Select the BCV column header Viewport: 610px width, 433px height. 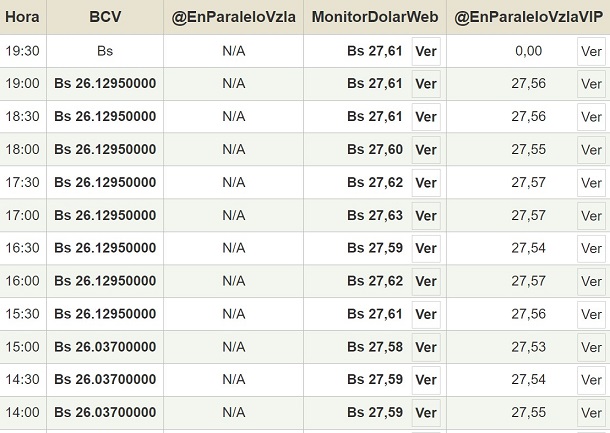pyautogui.click(x=105, y=17)
